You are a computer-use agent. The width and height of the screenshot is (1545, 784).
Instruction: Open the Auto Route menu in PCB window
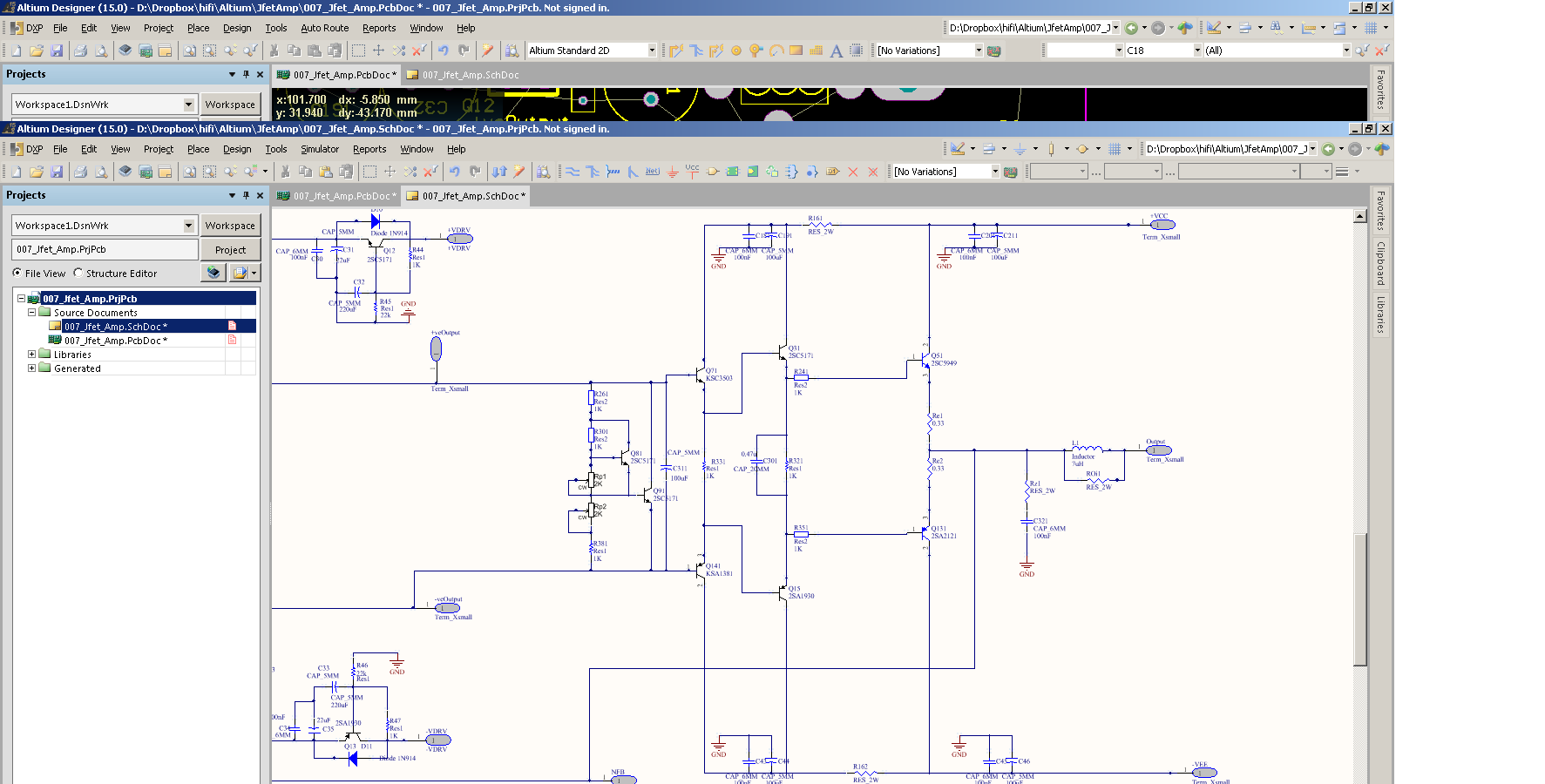(325, 28)
